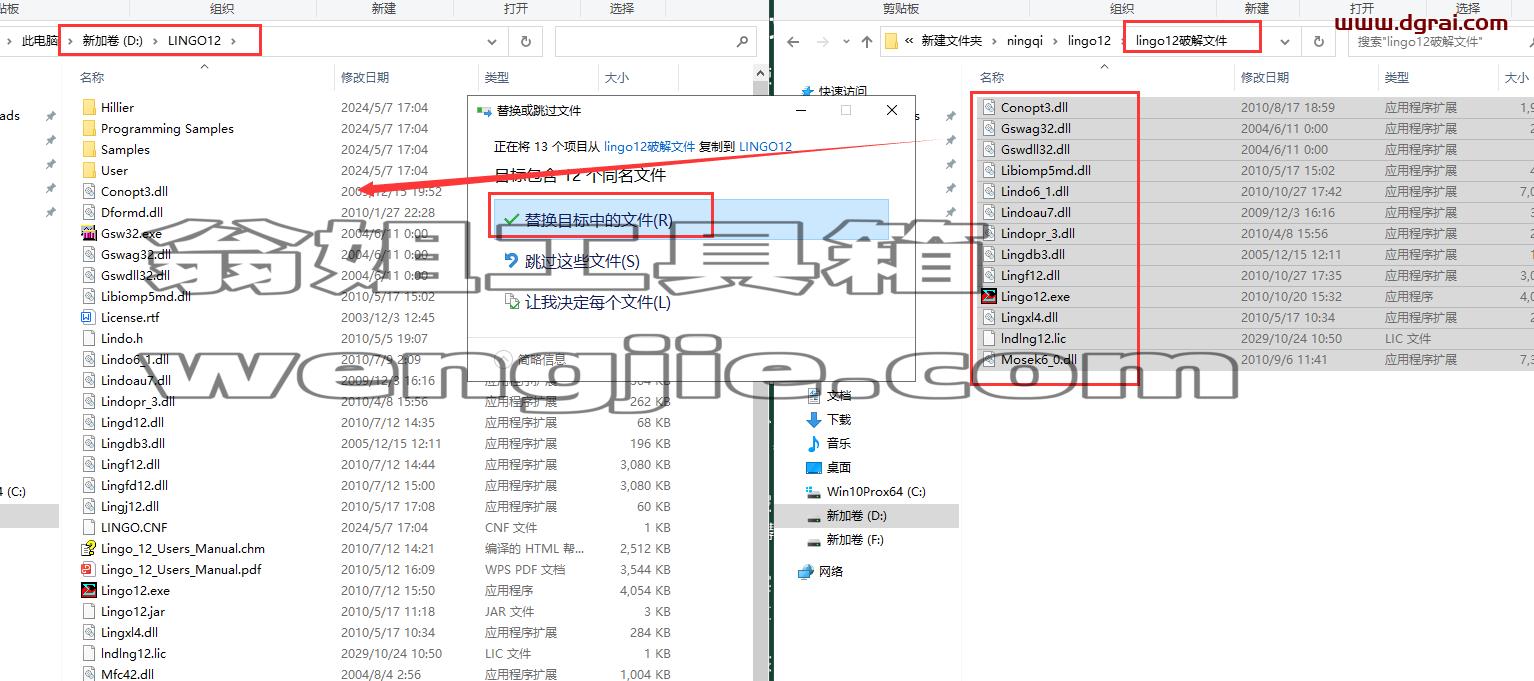
Task: Click the 文档 icon in navigation pane
Action: 813,395
